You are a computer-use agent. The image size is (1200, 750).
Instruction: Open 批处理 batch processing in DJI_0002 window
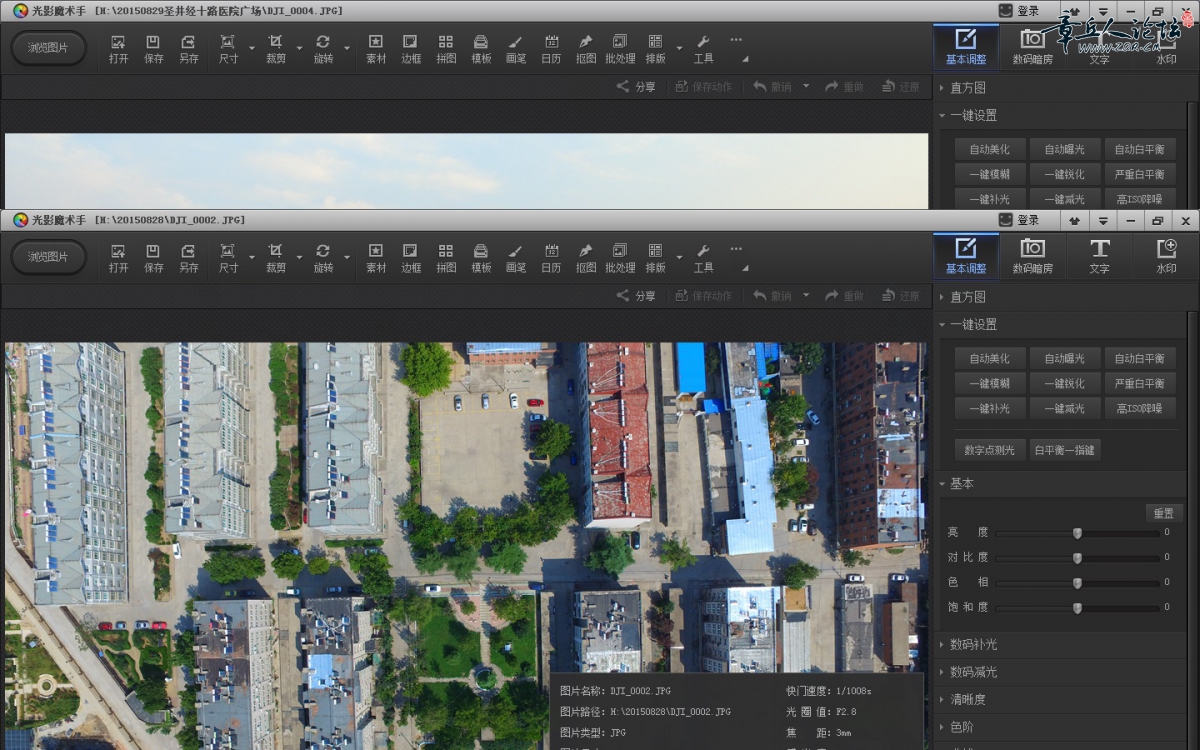point(620,257)
